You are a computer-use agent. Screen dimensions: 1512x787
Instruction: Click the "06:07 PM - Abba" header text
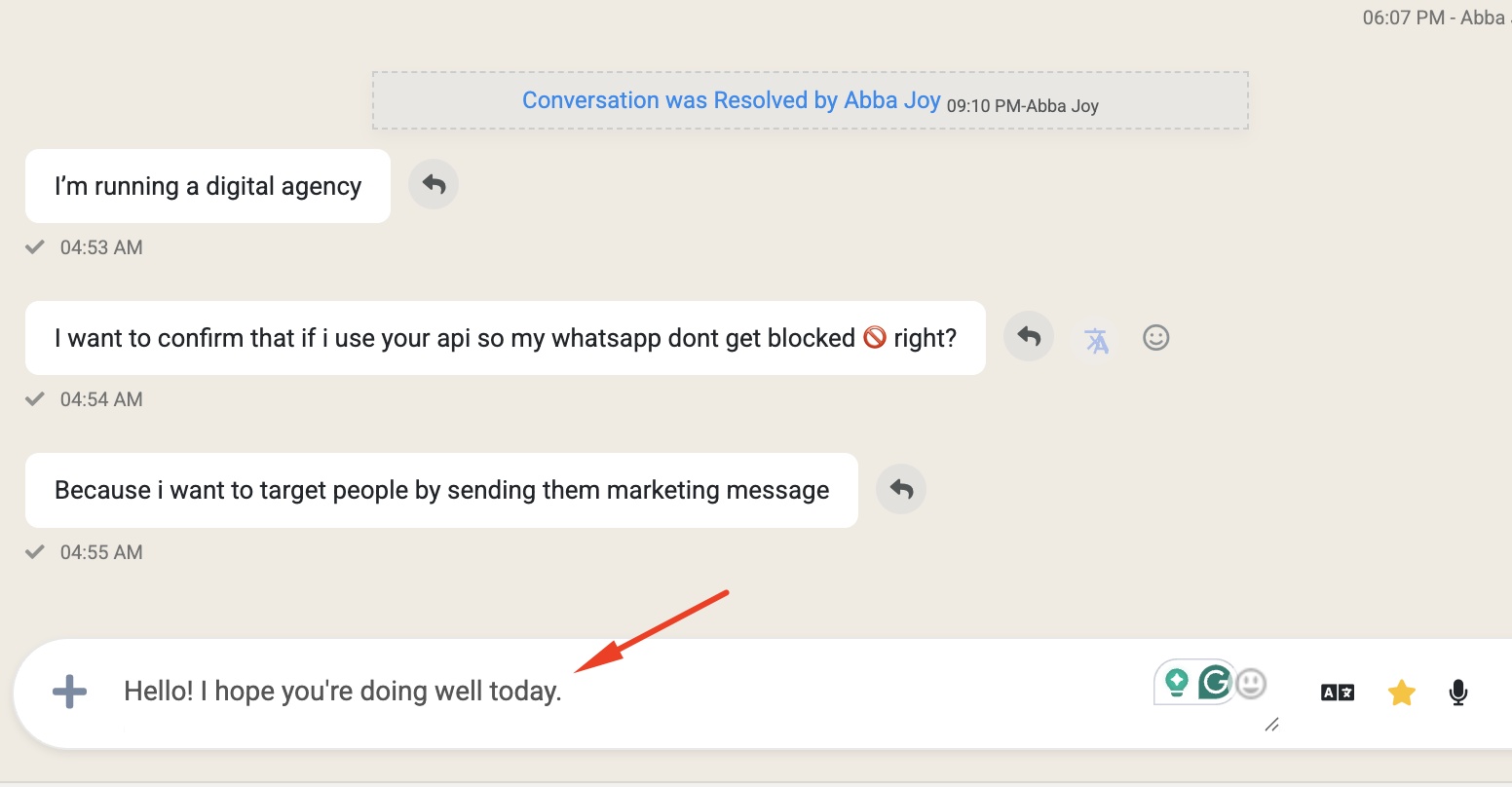click(x=1437, y=18)
